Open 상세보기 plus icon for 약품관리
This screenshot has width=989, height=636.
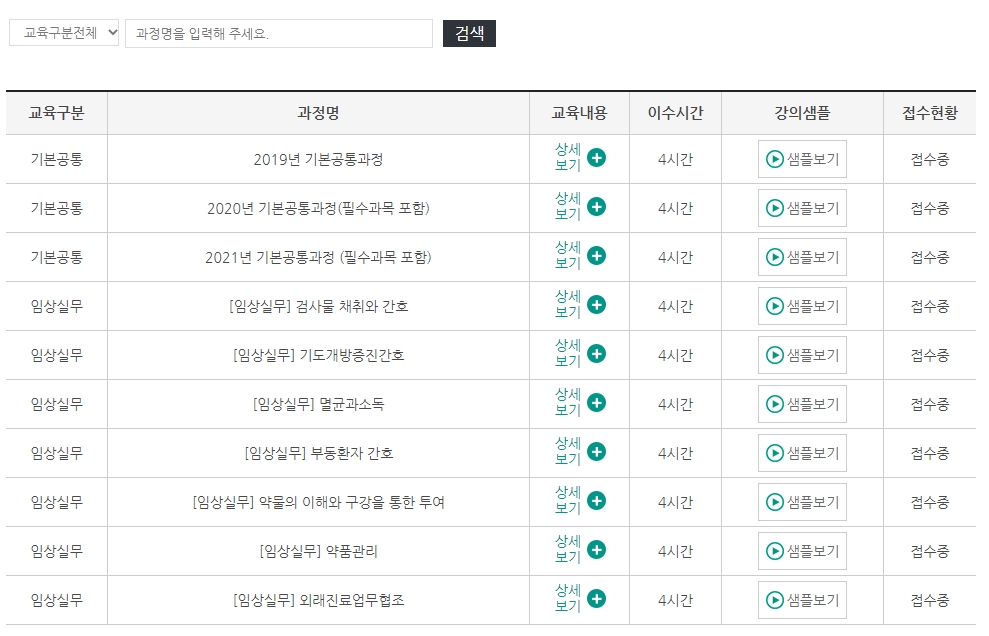tap(596, 550)
